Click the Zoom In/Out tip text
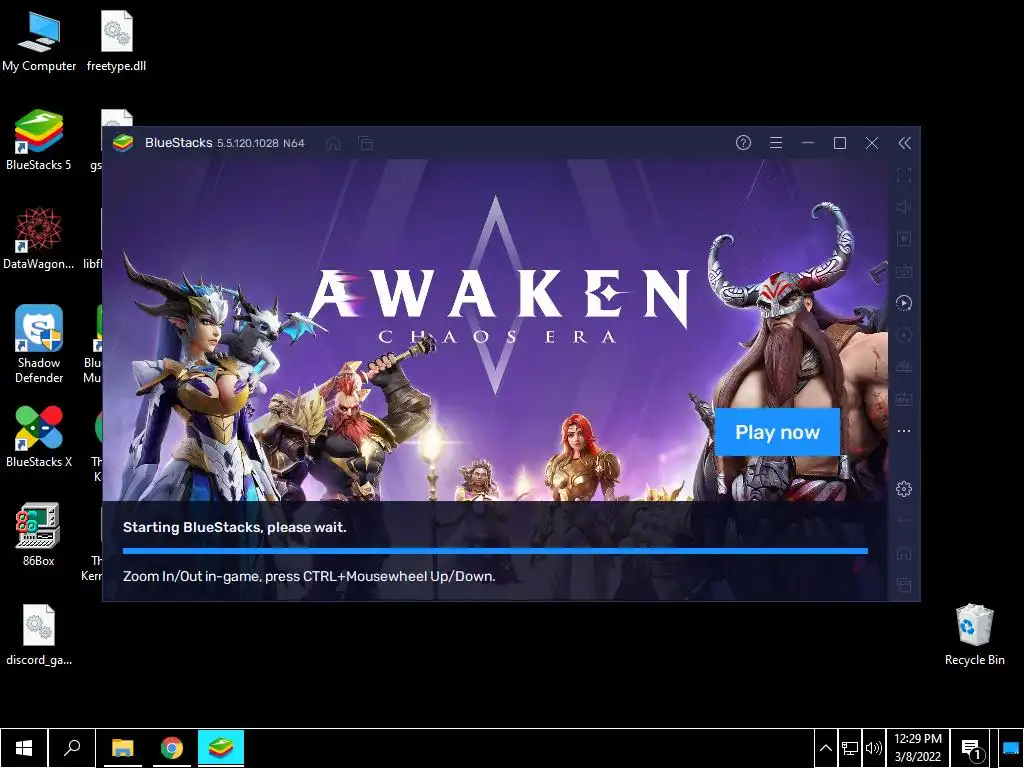Screen dimensions: 1024x768 click(x=309, y=576)
